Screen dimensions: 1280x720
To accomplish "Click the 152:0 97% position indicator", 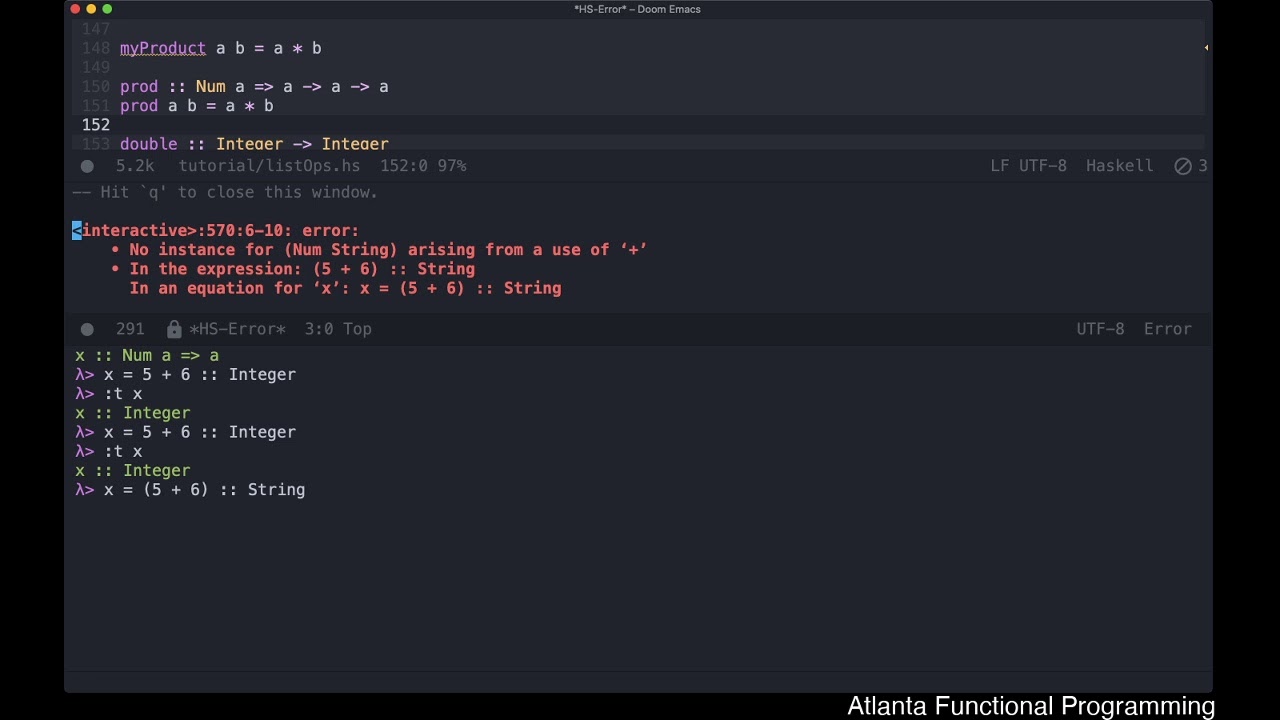I will pos(423,166).
